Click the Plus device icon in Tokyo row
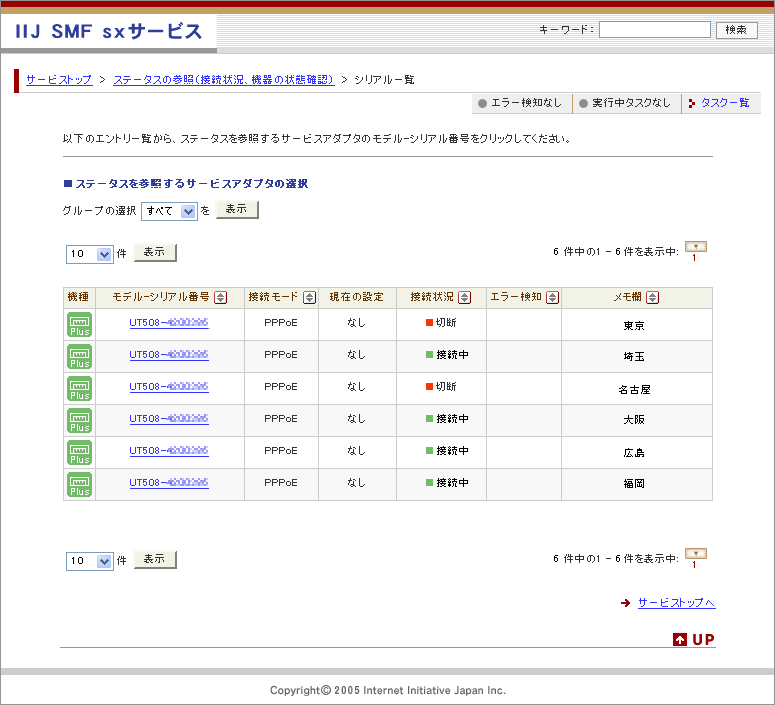The image size is (775, 705). point(80,325)
